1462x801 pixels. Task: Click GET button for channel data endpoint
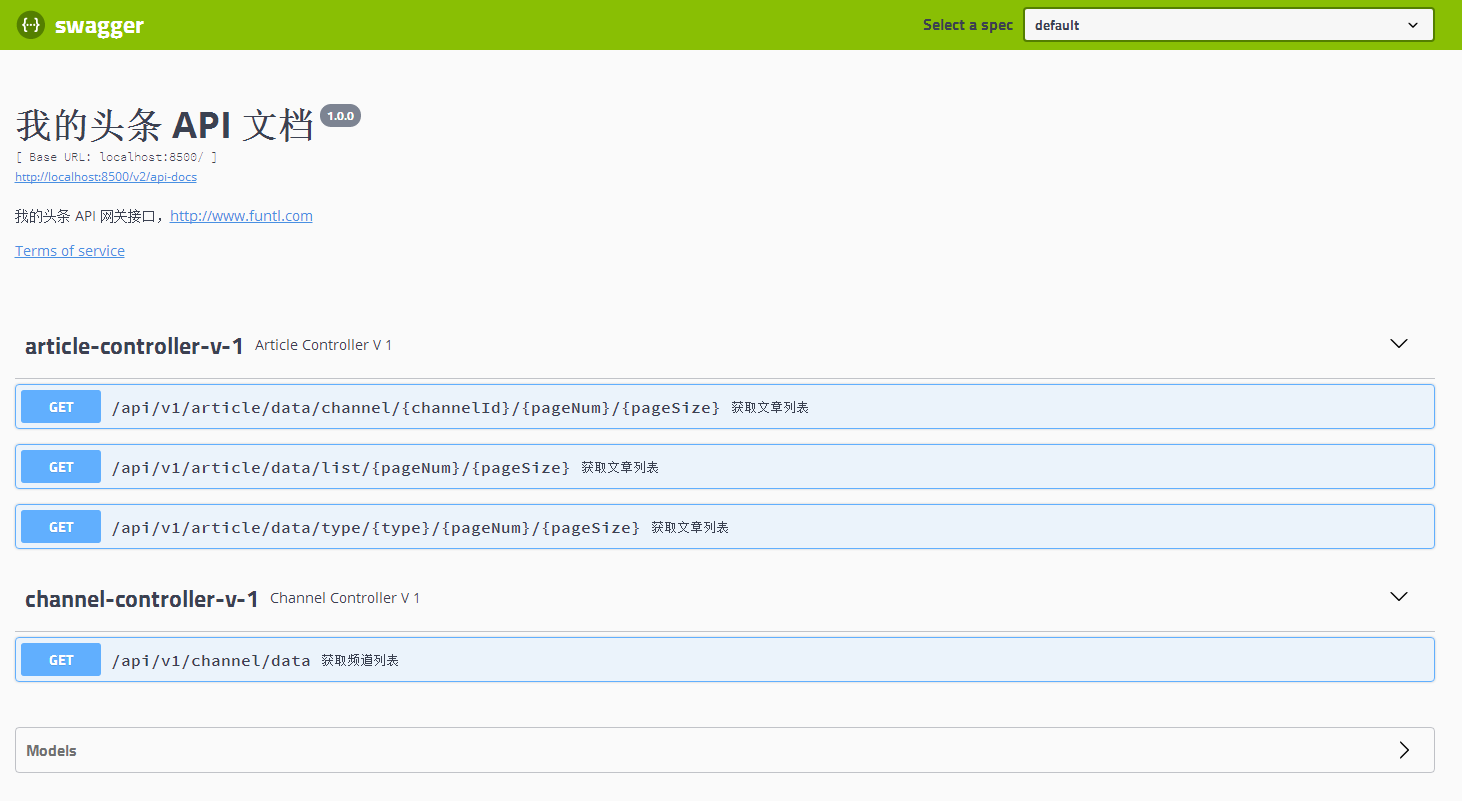61,660
